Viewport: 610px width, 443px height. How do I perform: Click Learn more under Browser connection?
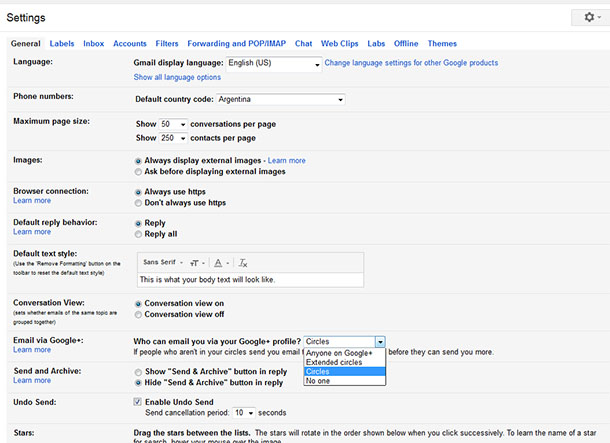click(x=32, y=201)
